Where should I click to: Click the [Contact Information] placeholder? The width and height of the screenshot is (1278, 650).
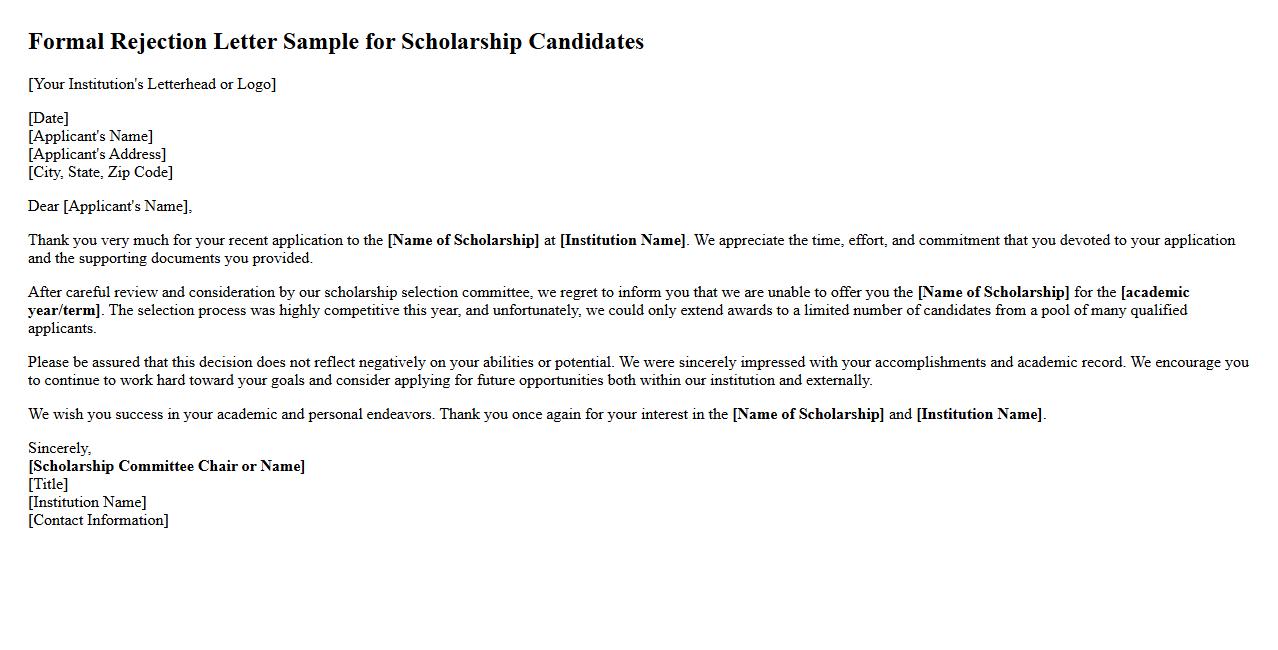coord(98,520)
